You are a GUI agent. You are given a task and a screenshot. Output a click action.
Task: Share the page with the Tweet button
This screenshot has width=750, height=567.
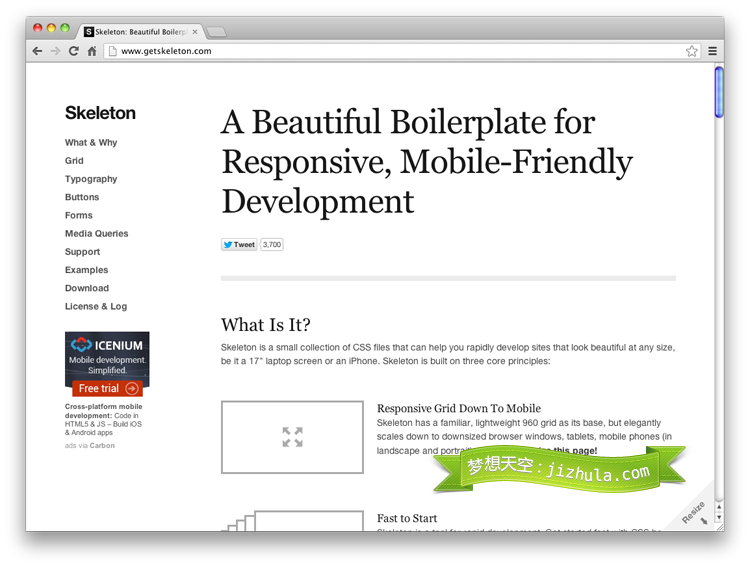(239, 245)
